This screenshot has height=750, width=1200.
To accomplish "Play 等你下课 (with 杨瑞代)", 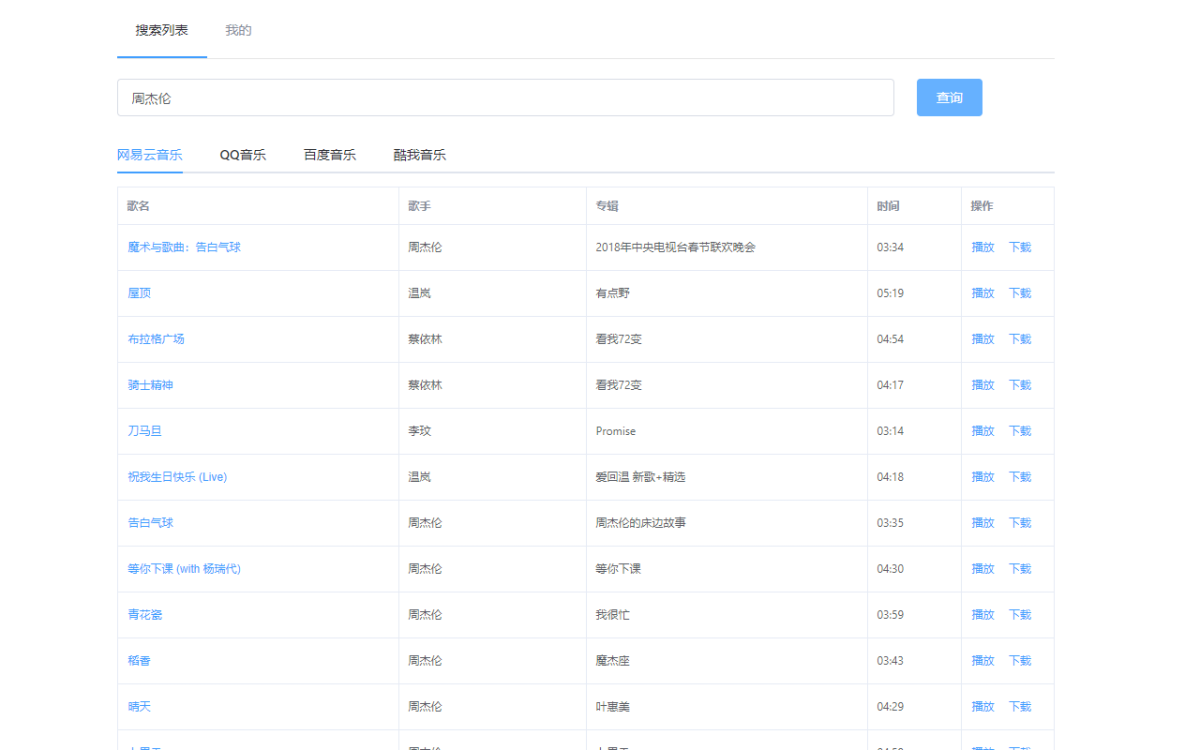I will [983, 569].
